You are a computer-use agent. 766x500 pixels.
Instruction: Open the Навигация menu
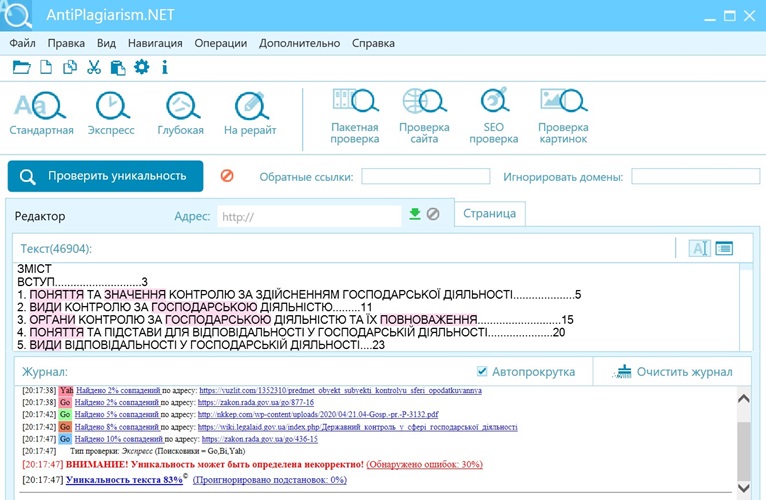pyautogui.click(x=155, y=43)
